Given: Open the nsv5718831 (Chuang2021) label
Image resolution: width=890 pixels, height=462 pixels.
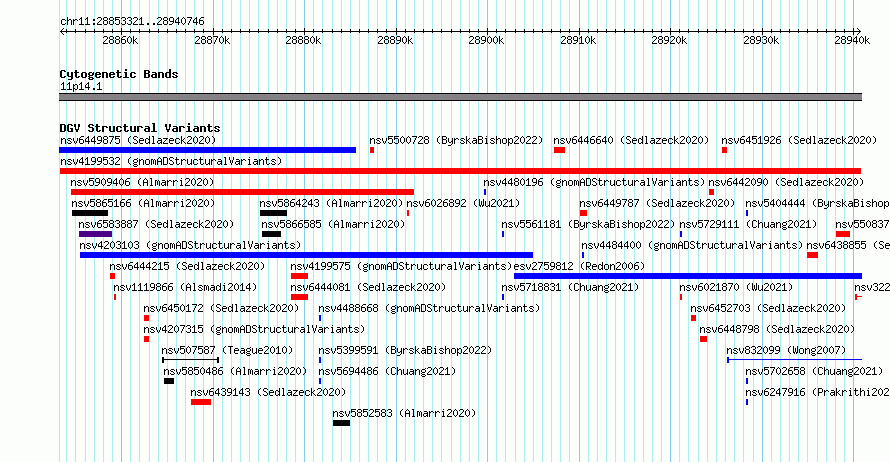Looking at the screenshot, I should 570,287.
